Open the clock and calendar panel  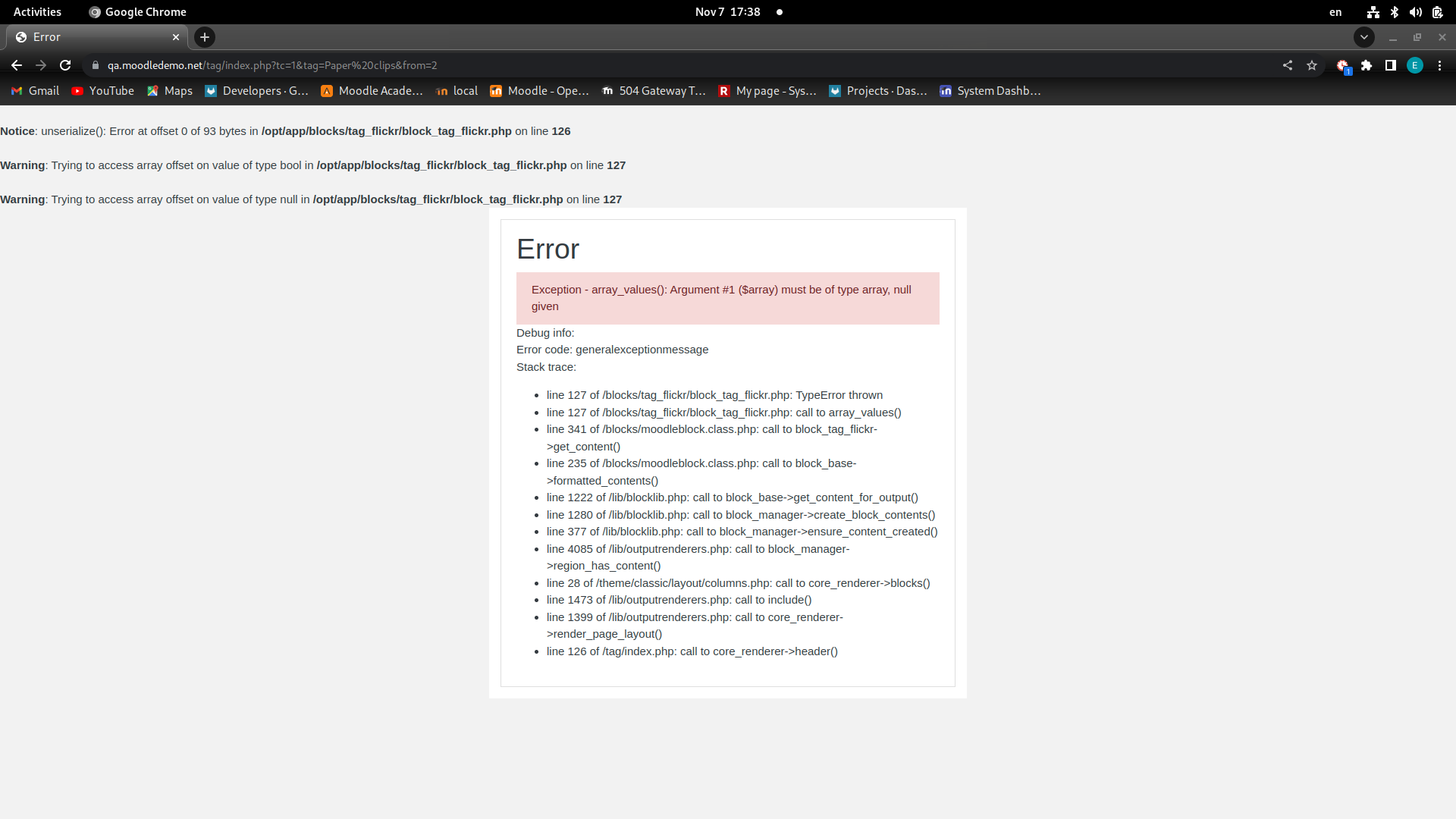point(728,12)
